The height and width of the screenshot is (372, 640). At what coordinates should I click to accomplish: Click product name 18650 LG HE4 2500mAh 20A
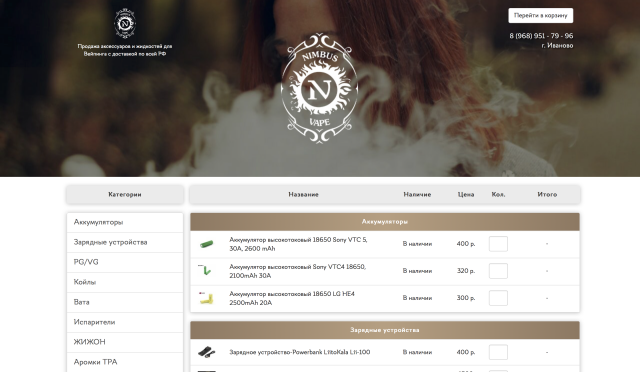(x=292, y=298)
